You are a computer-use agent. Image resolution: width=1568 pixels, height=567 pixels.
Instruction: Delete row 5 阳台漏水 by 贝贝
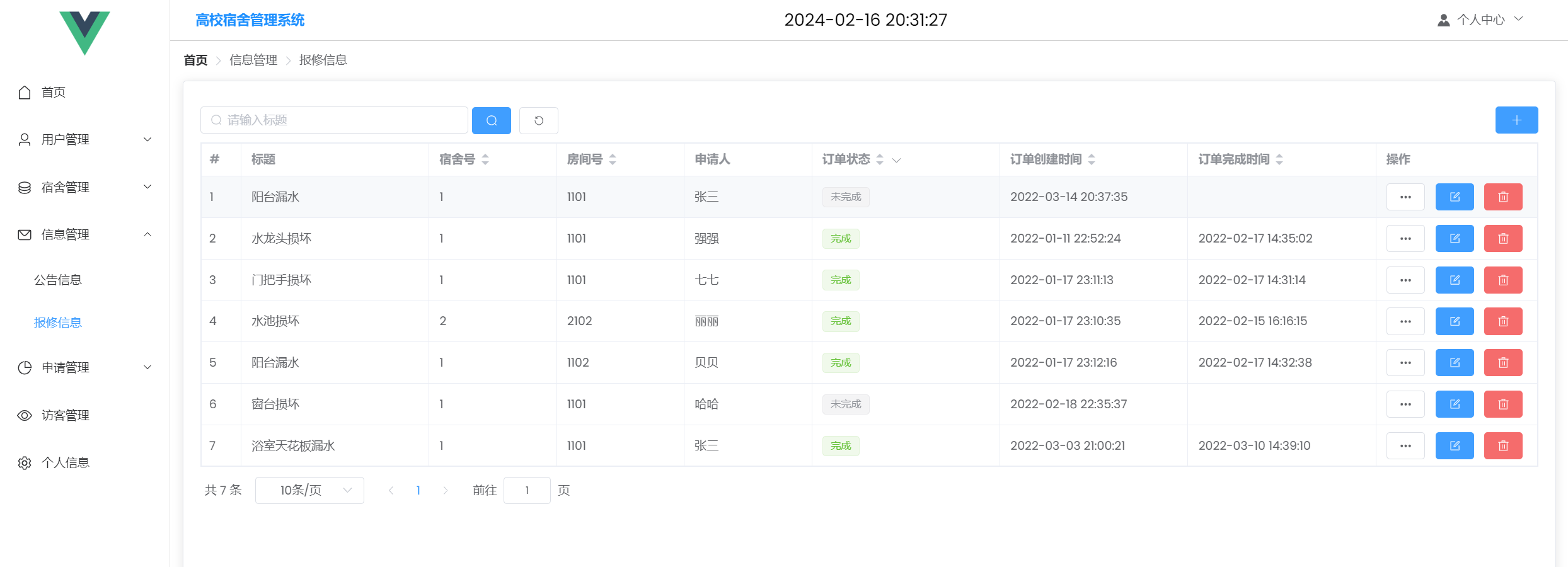tap(1503, 363)
